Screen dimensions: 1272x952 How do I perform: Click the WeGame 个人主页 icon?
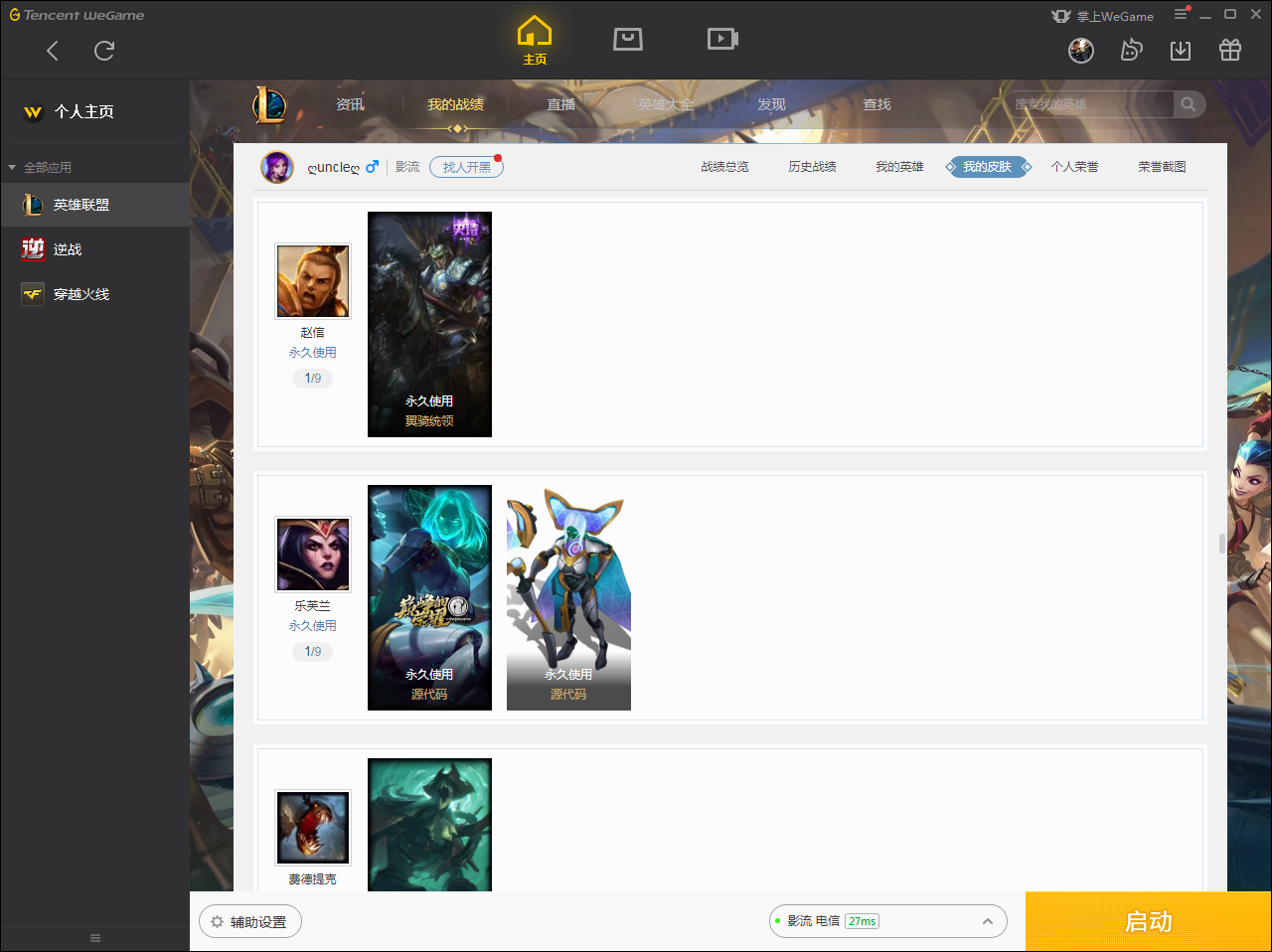point(33,112)
